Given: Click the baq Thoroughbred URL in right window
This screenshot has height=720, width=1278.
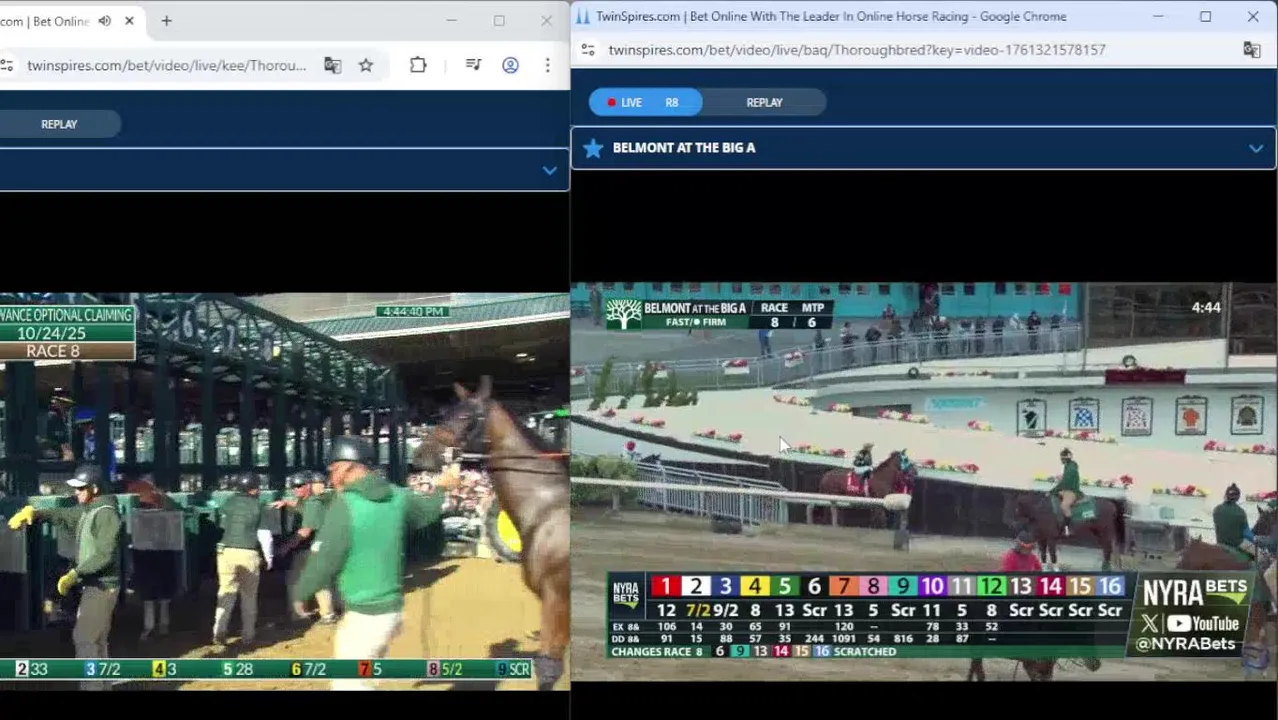Looking at the screenshot, I should [857, 50].
